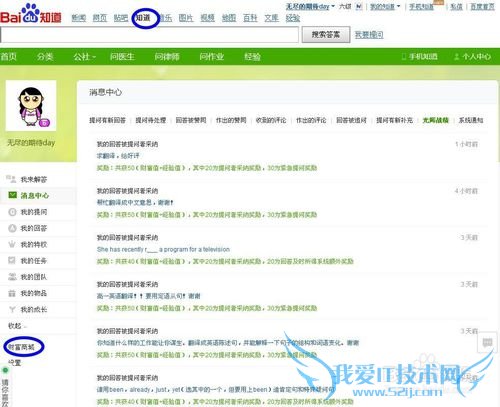Switch to 作出的赞同 tab
This screenshot has height=407, width=500.
(x=231, y=120)
